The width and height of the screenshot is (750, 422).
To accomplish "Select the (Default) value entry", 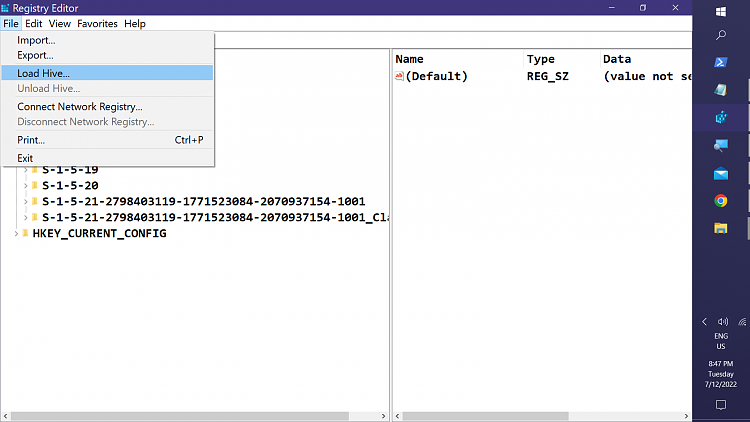I will click(x=436, y=76).
